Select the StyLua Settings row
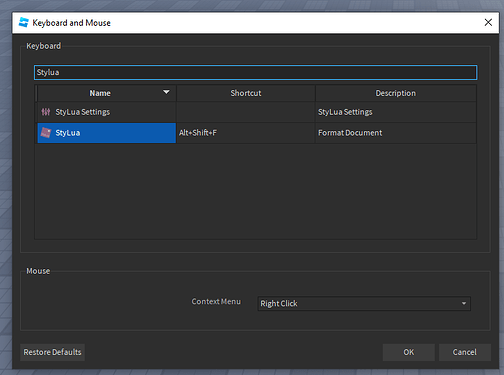This screenshot has height=375, width=504. click(x=257, y=112)
